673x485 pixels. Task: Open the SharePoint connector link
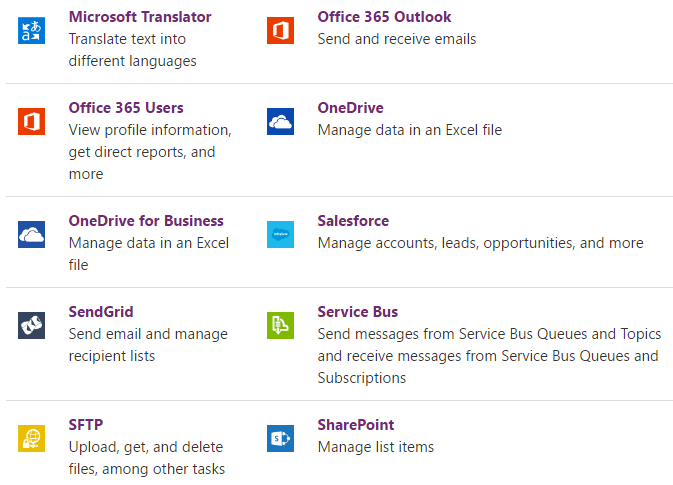[x=356, y=425]
